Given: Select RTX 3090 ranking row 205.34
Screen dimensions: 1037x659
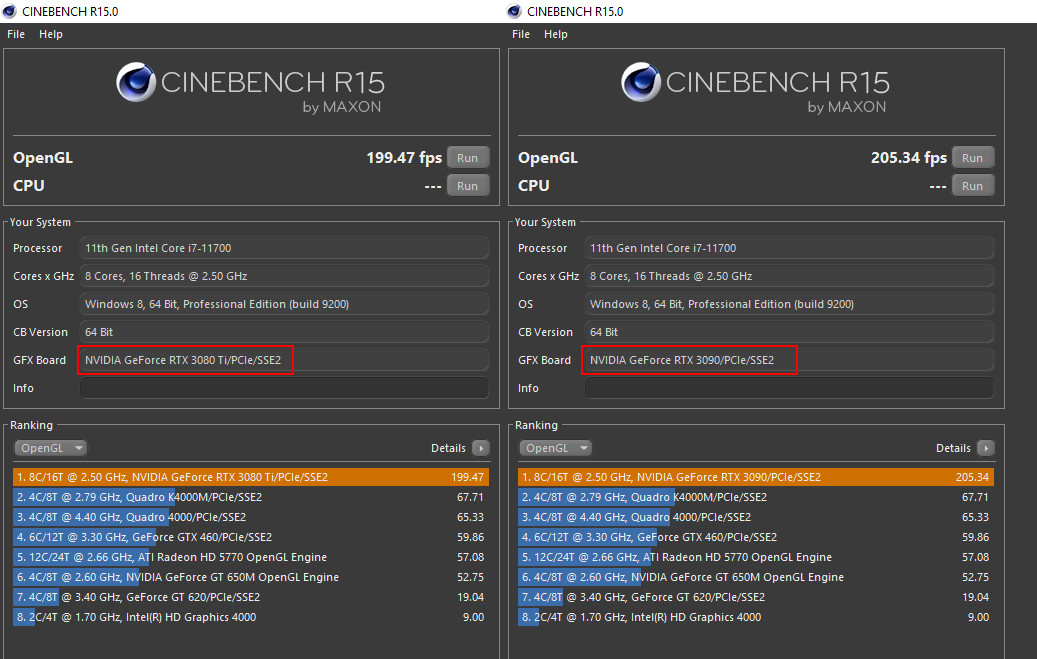Looking at the screenshot, I should (x=756, y=477).
